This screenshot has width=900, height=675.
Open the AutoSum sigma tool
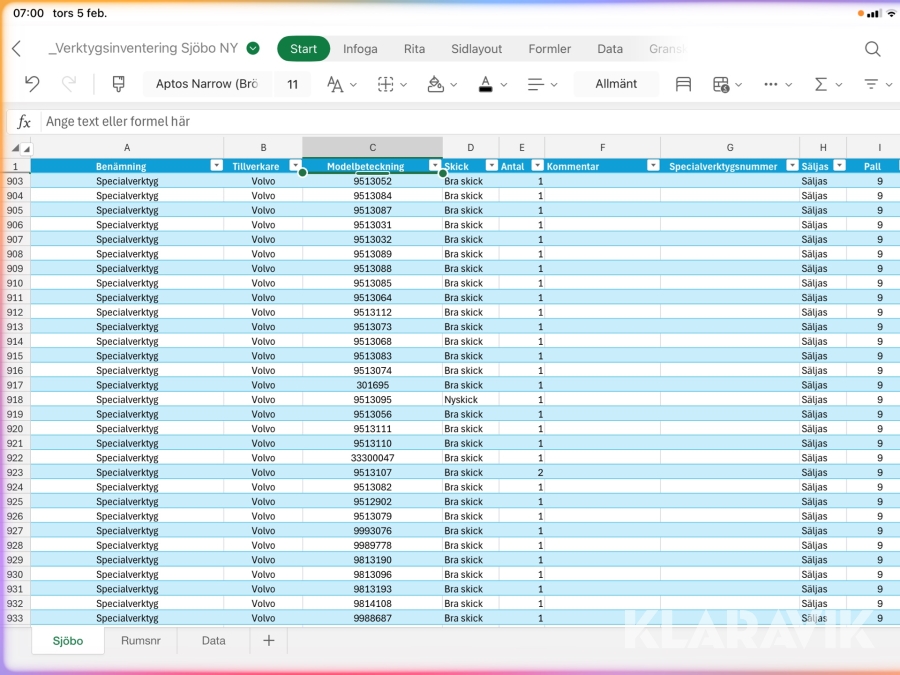[821, 84]
